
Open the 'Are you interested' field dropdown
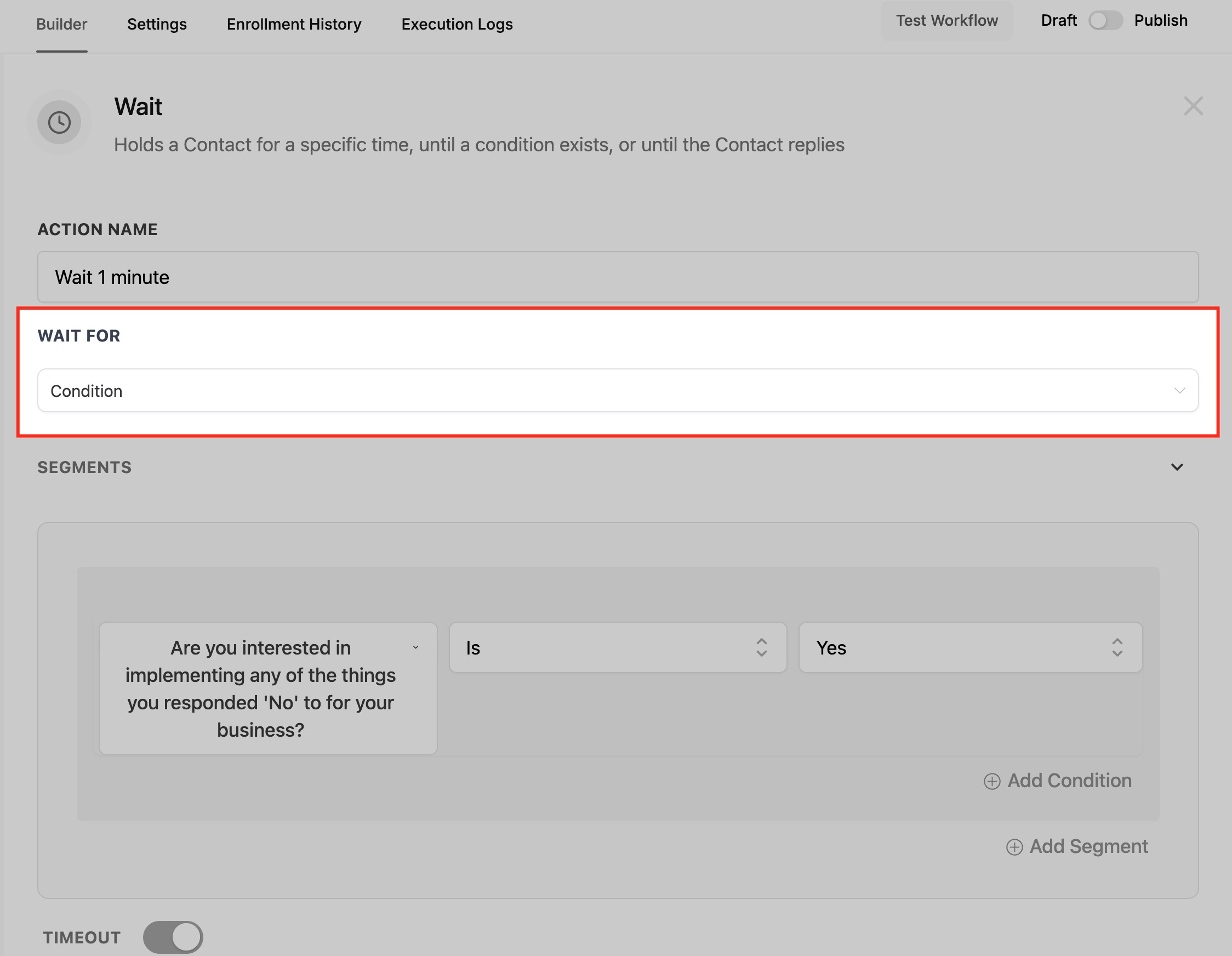point(260,688)
